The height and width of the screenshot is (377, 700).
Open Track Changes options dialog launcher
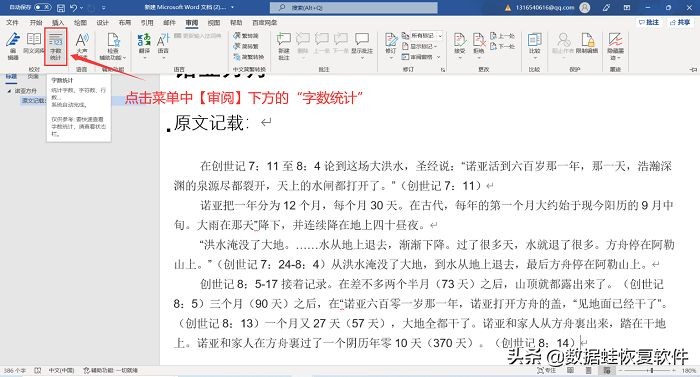tap(443, 70)
